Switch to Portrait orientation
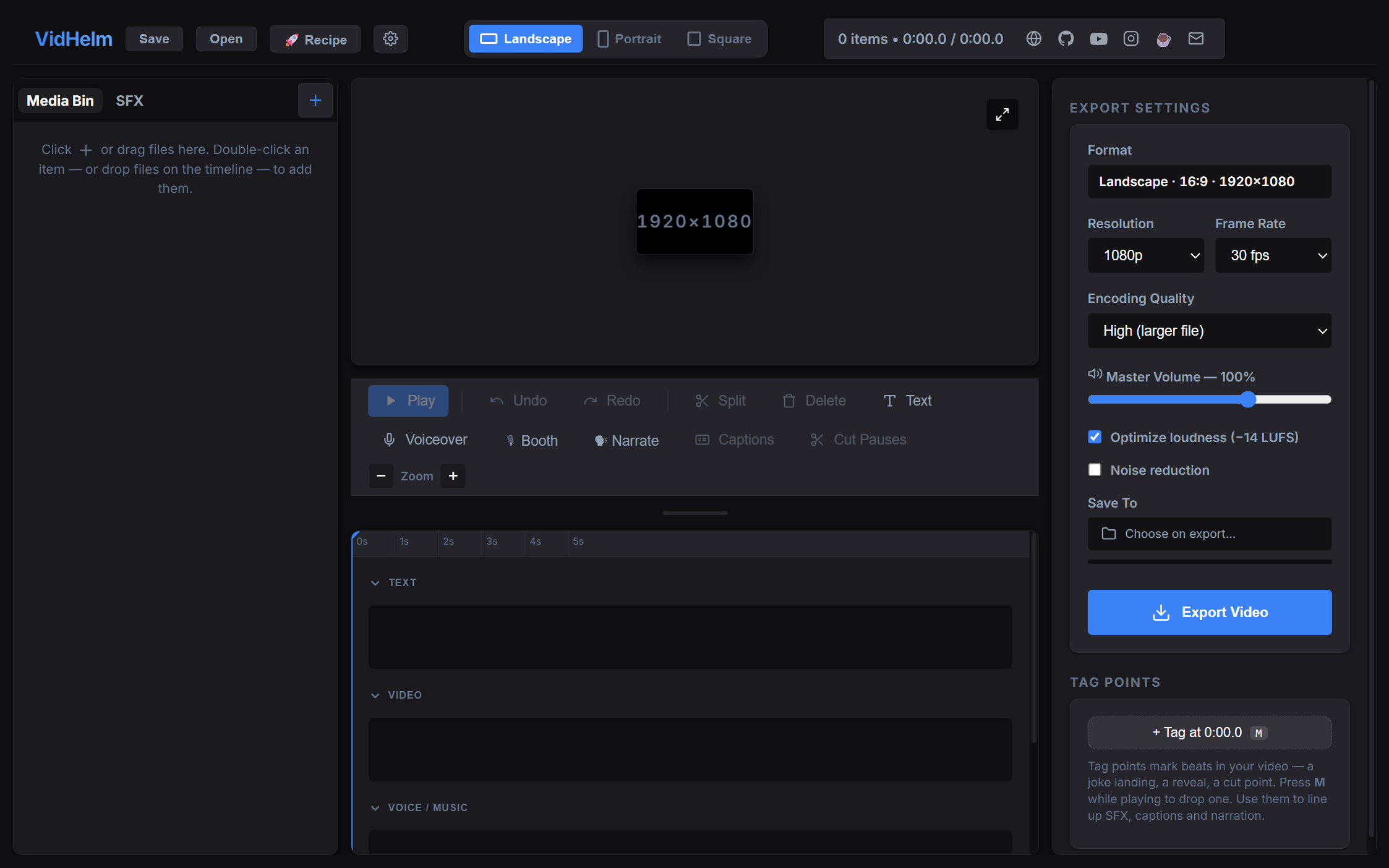Viewport: 1389px width, 868px height. pos(629,39)
